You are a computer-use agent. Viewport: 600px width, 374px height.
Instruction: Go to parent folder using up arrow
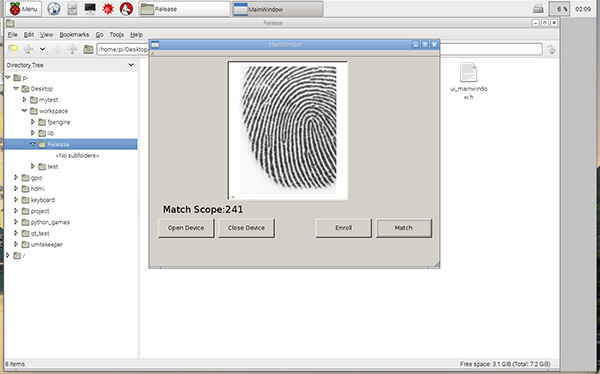coord(72,49)
